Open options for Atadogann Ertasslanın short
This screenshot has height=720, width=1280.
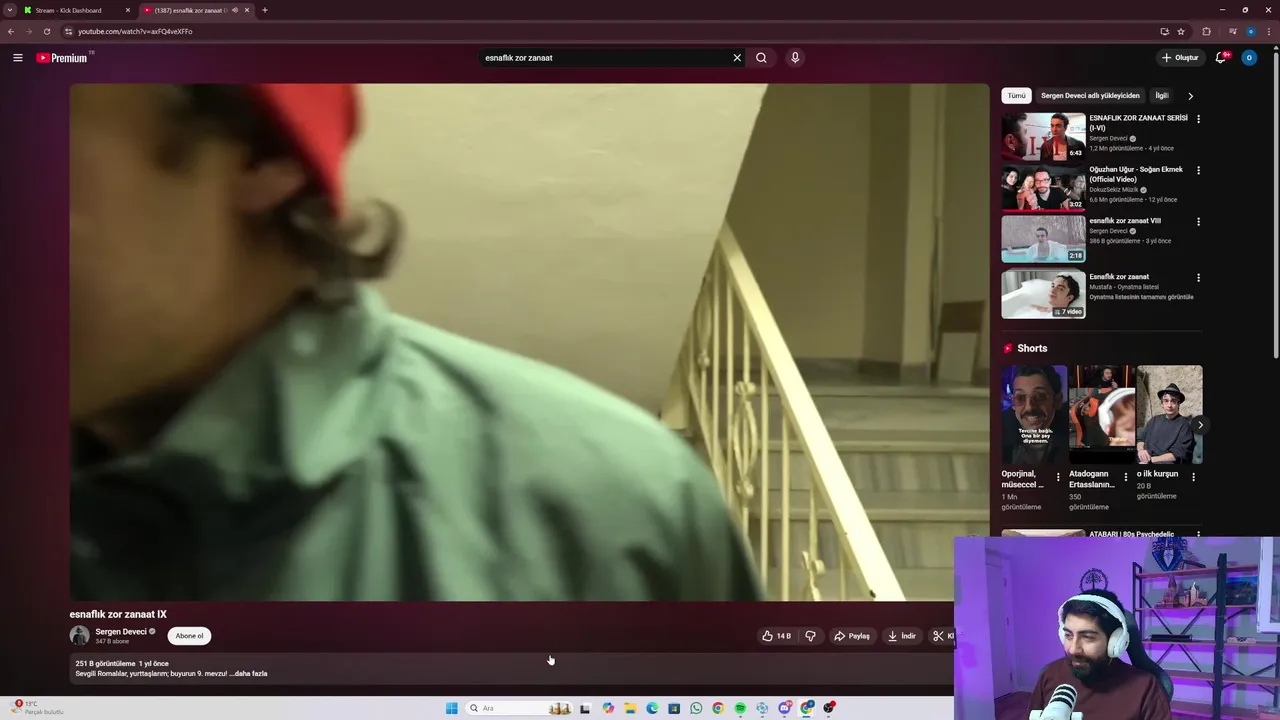pos(1125,477)
